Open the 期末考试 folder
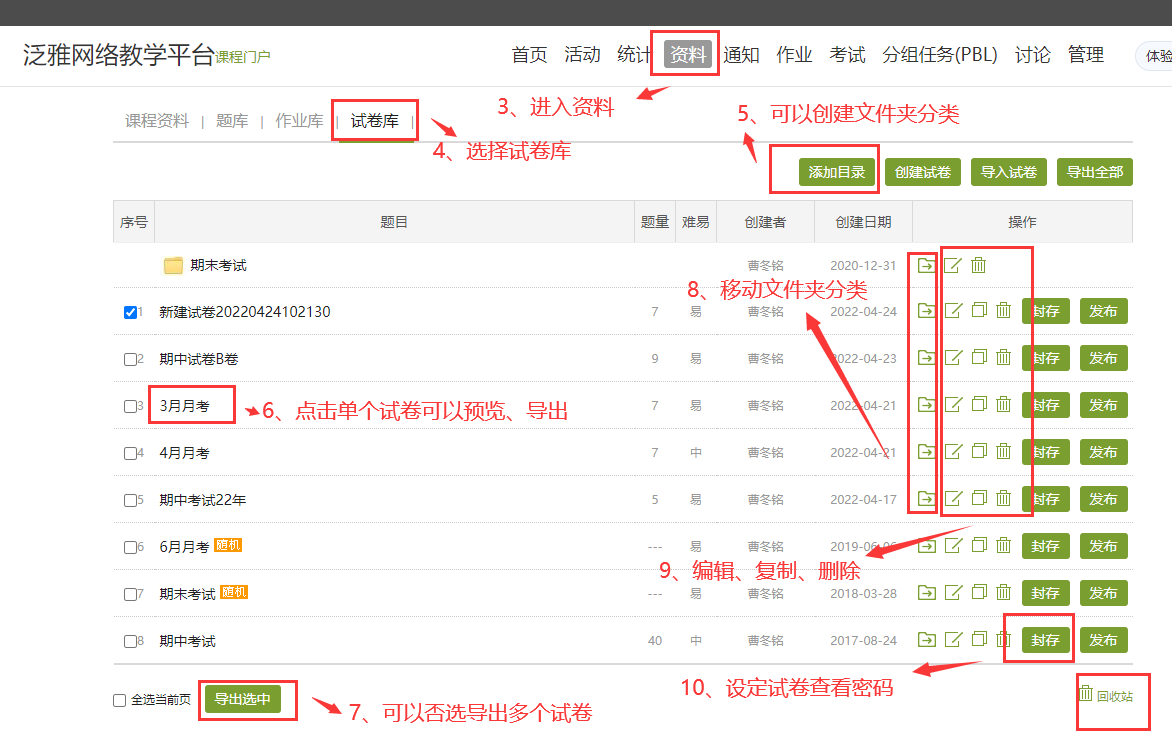 (218, 265)
